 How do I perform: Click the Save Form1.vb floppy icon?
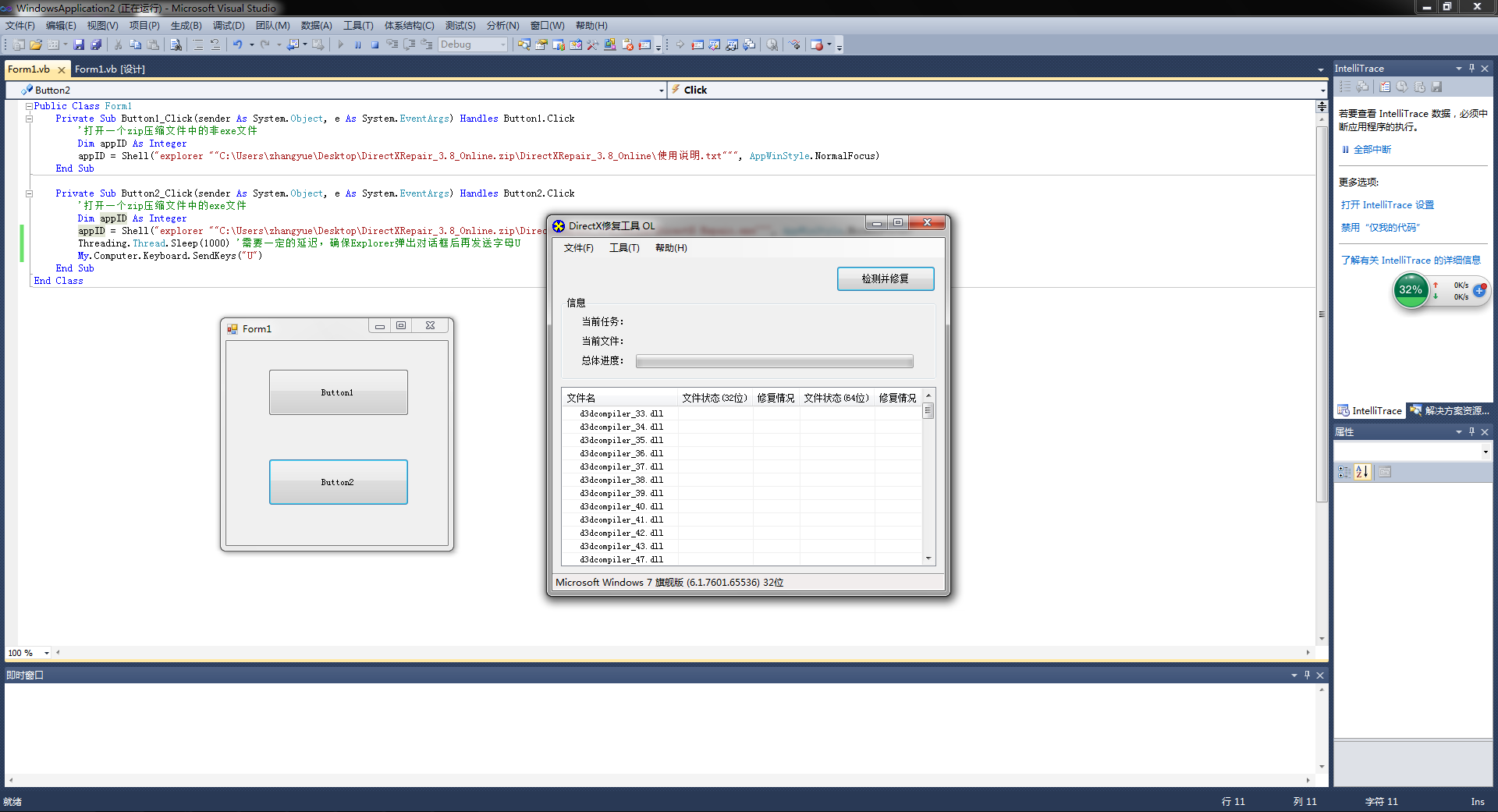pyautogui.click(x=79, y=44)
